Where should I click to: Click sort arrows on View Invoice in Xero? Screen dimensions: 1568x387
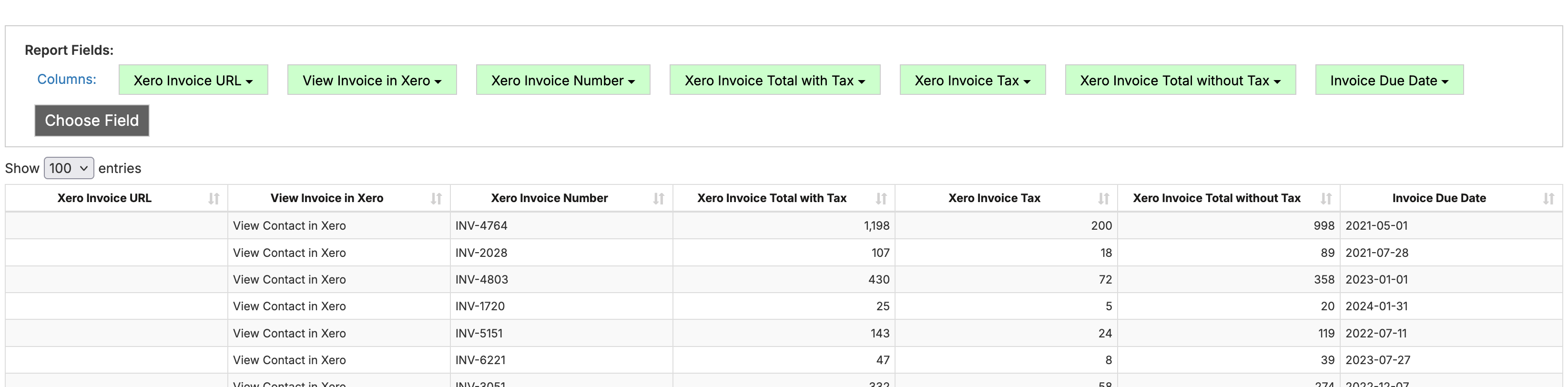436,198
